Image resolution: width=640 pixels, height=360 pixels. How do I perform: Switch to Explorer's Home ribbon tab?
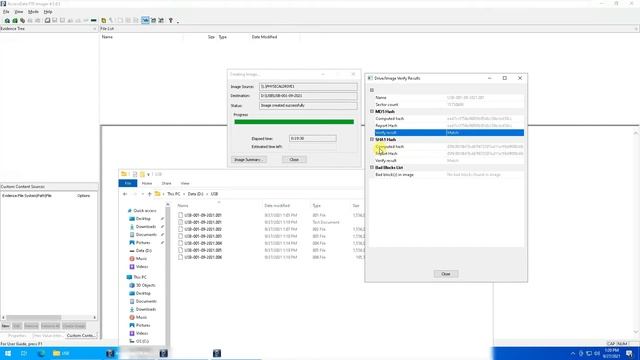pyautogui.click(x=147, y=184)
